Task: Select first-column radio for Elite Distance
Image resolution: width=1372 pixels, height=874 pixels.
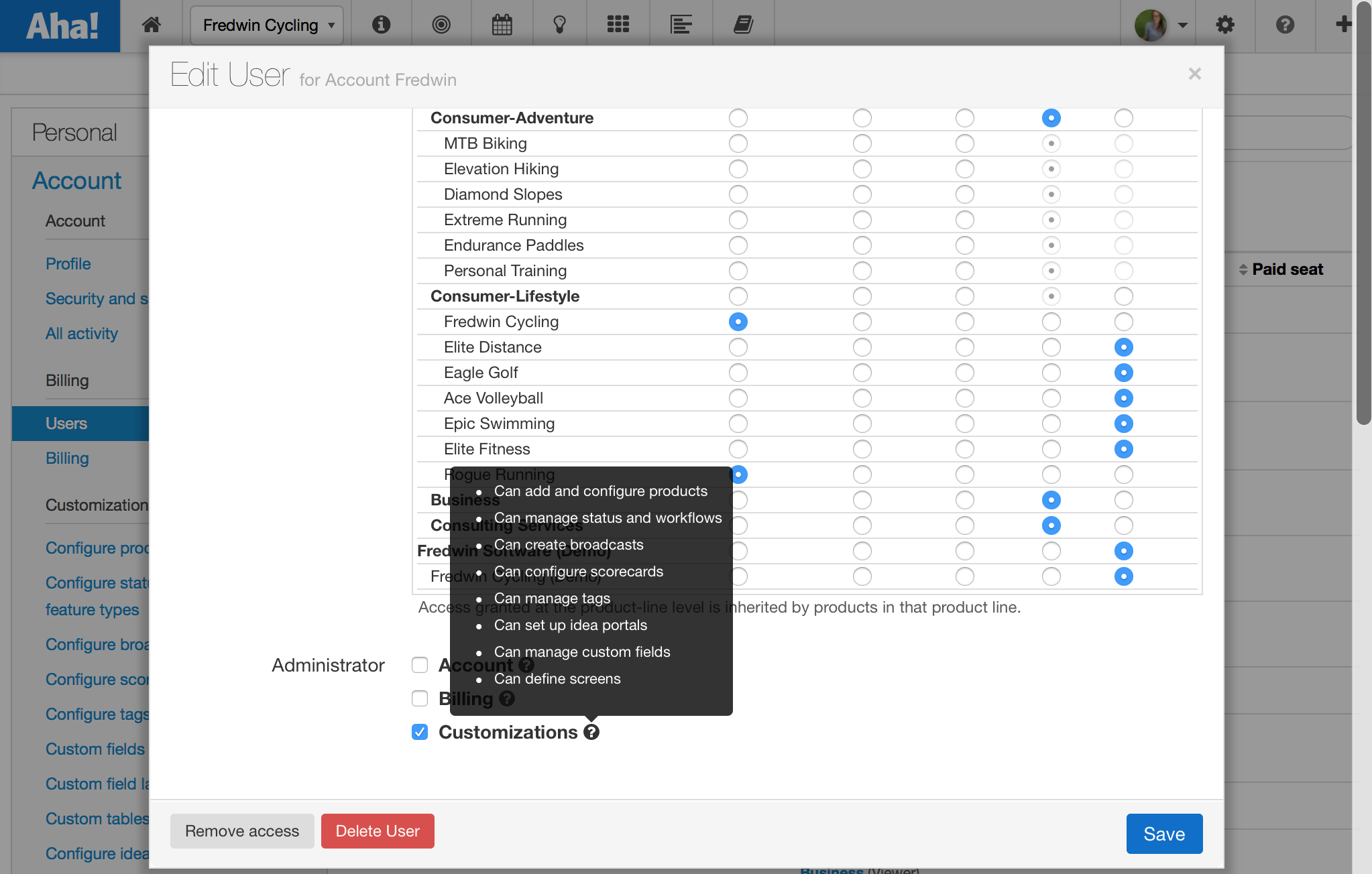Action: click(738, 347)
